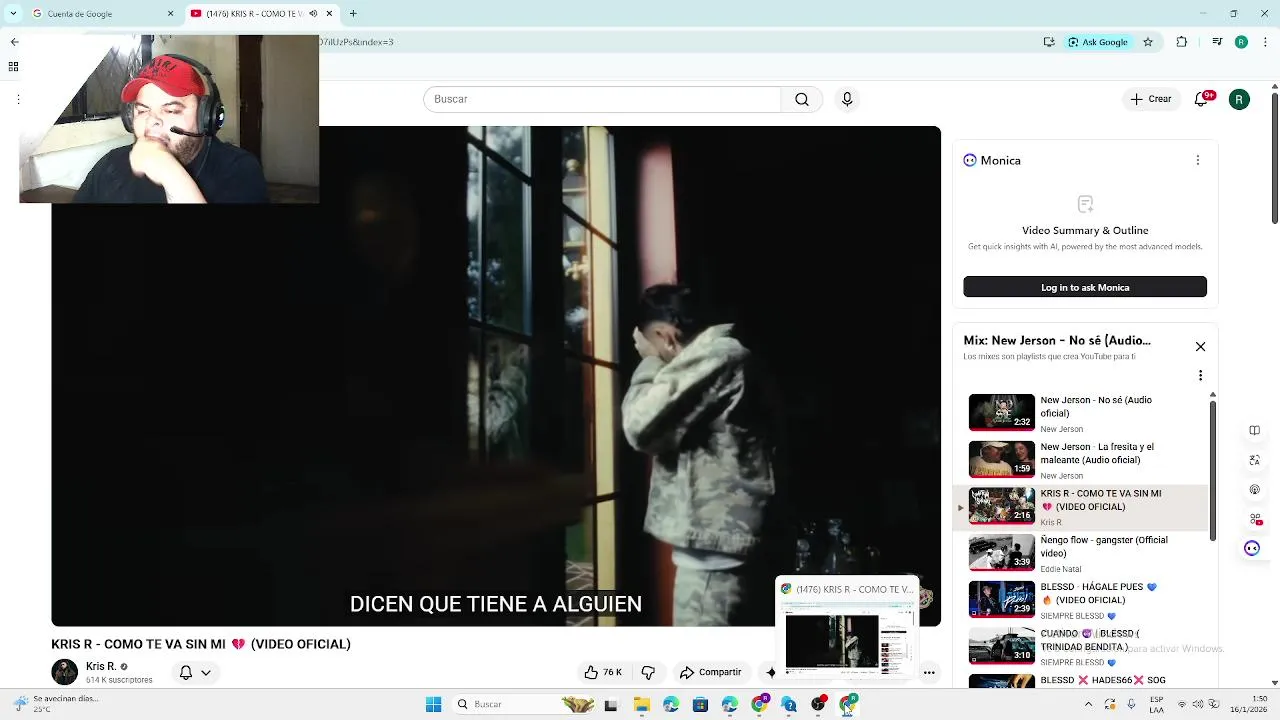Switch to the KRIS R - COMO TE VA tab
Screen dimensions: 1280x720
[x=250, y=14]
